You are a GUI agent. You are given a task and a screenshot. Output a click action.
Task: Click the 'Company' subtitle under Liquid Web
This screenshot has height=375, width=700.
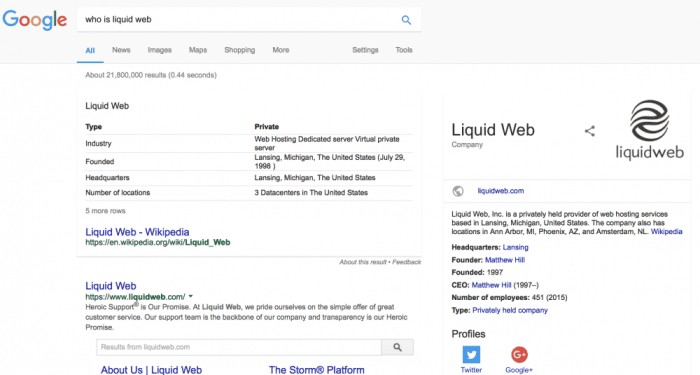[467, 145]
